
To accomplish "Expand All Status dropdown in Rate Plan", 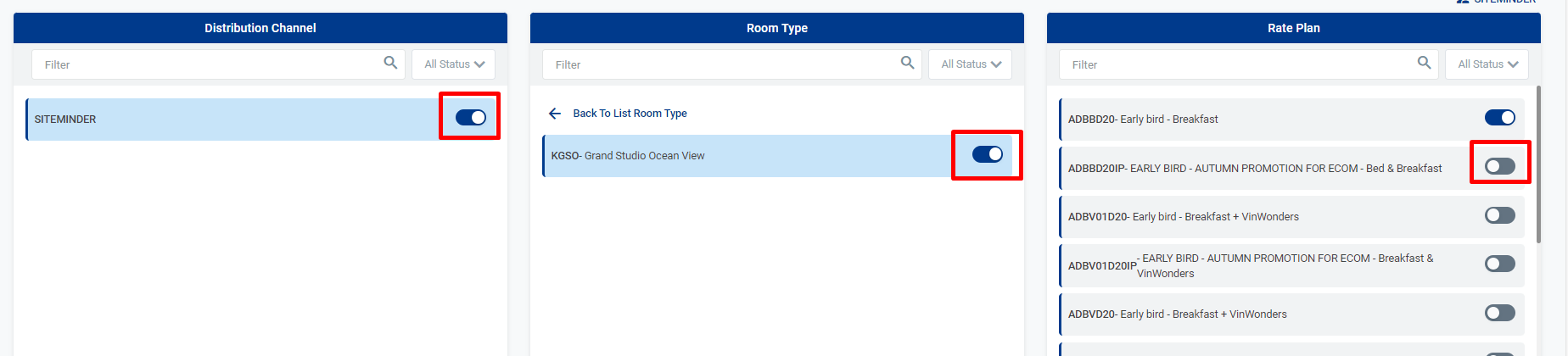I will pos(1487,64).
